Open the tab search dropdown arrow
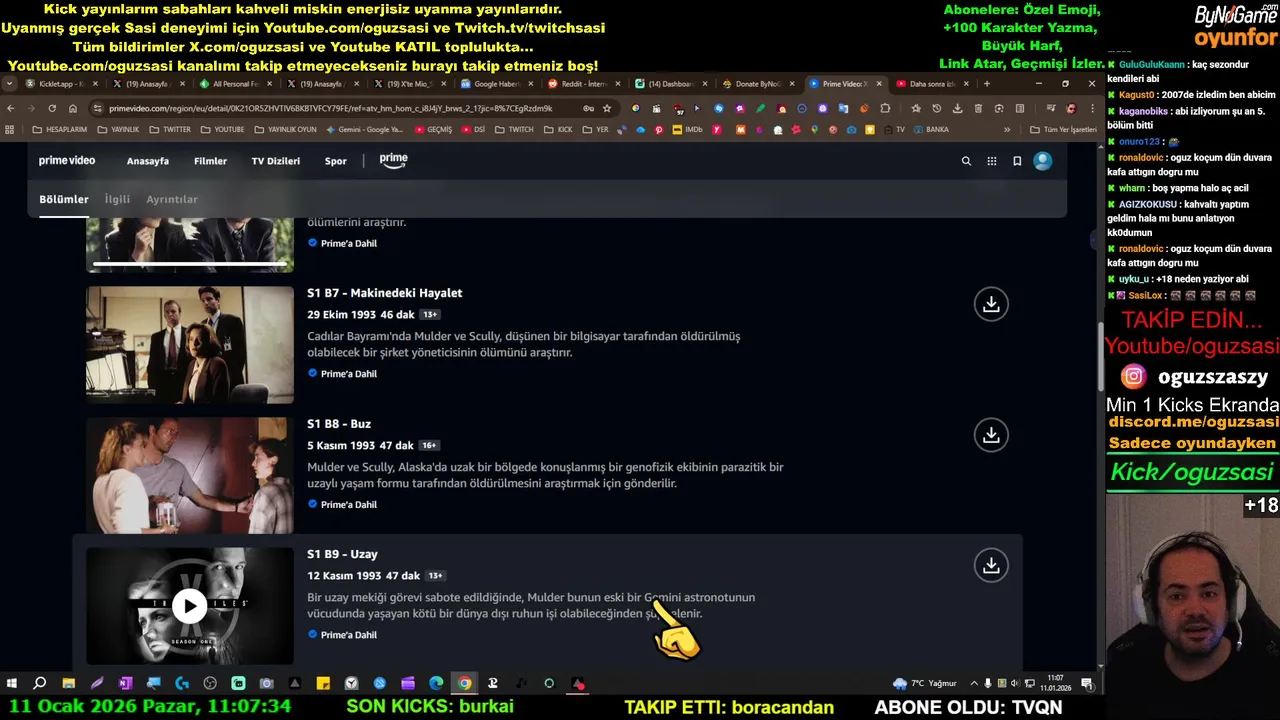1280x720 pixels. [x=11, y=84]
